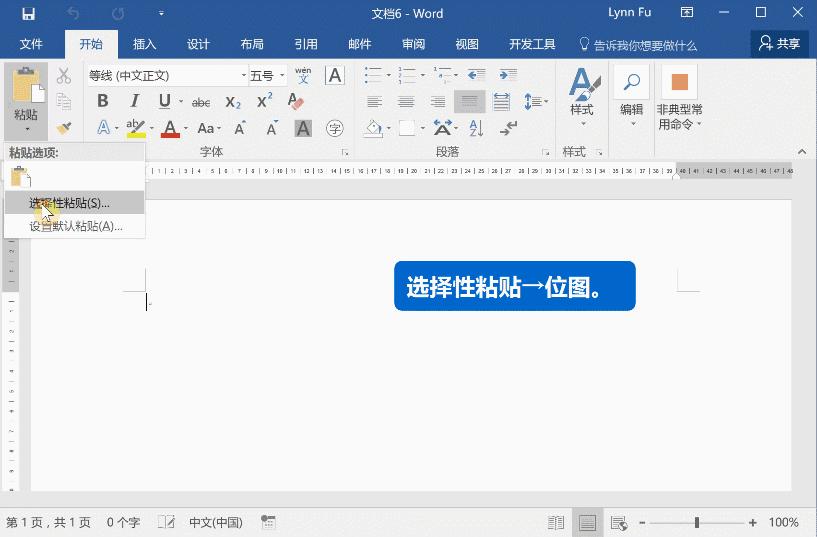The width and height of the screenshot is (817, 537).
Task: Toggle Bold formatting
Action: pyautogui.click(x=103, y=101)
